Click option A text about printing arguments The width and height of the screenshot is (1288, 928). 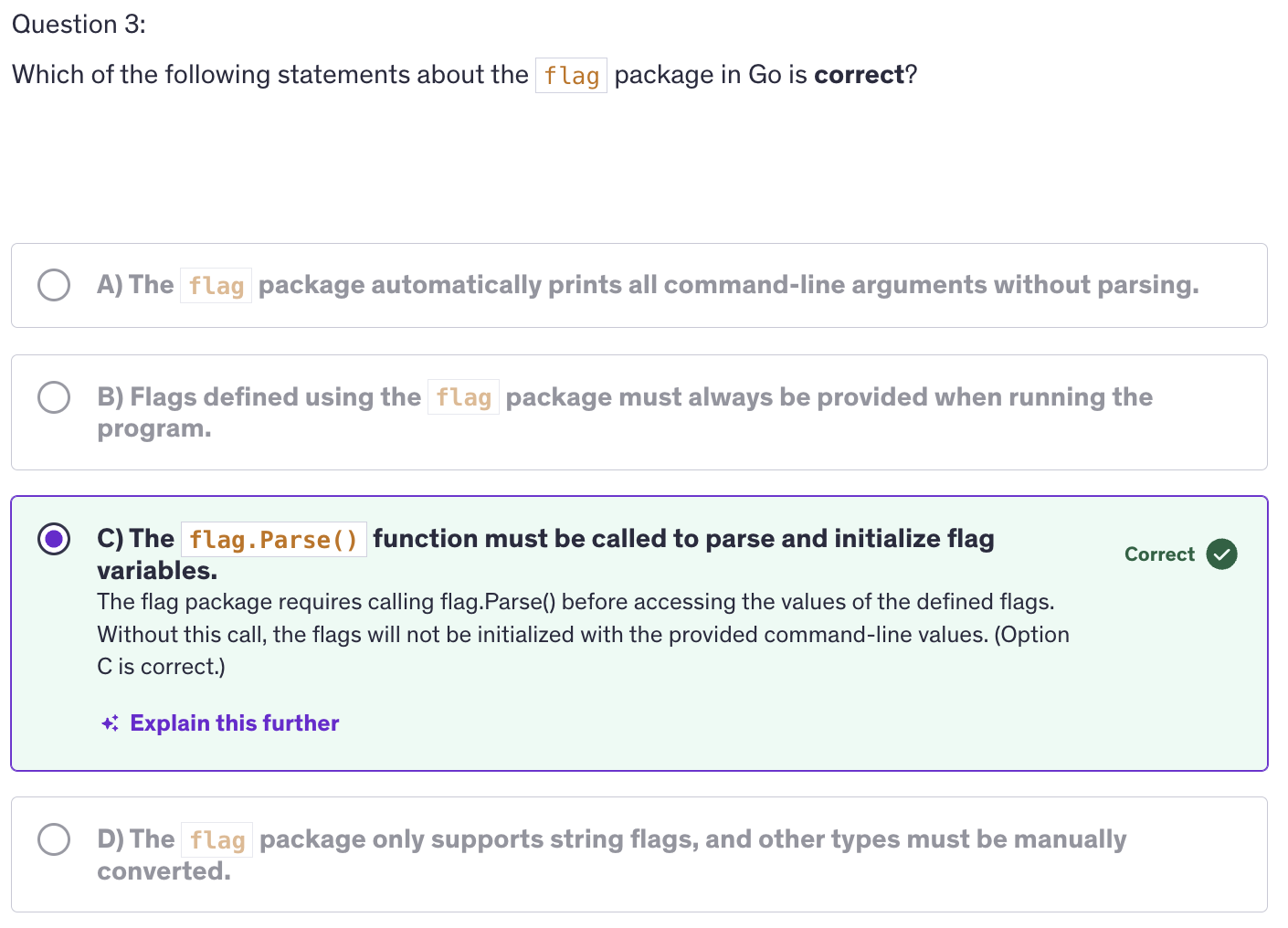(727, 285)
